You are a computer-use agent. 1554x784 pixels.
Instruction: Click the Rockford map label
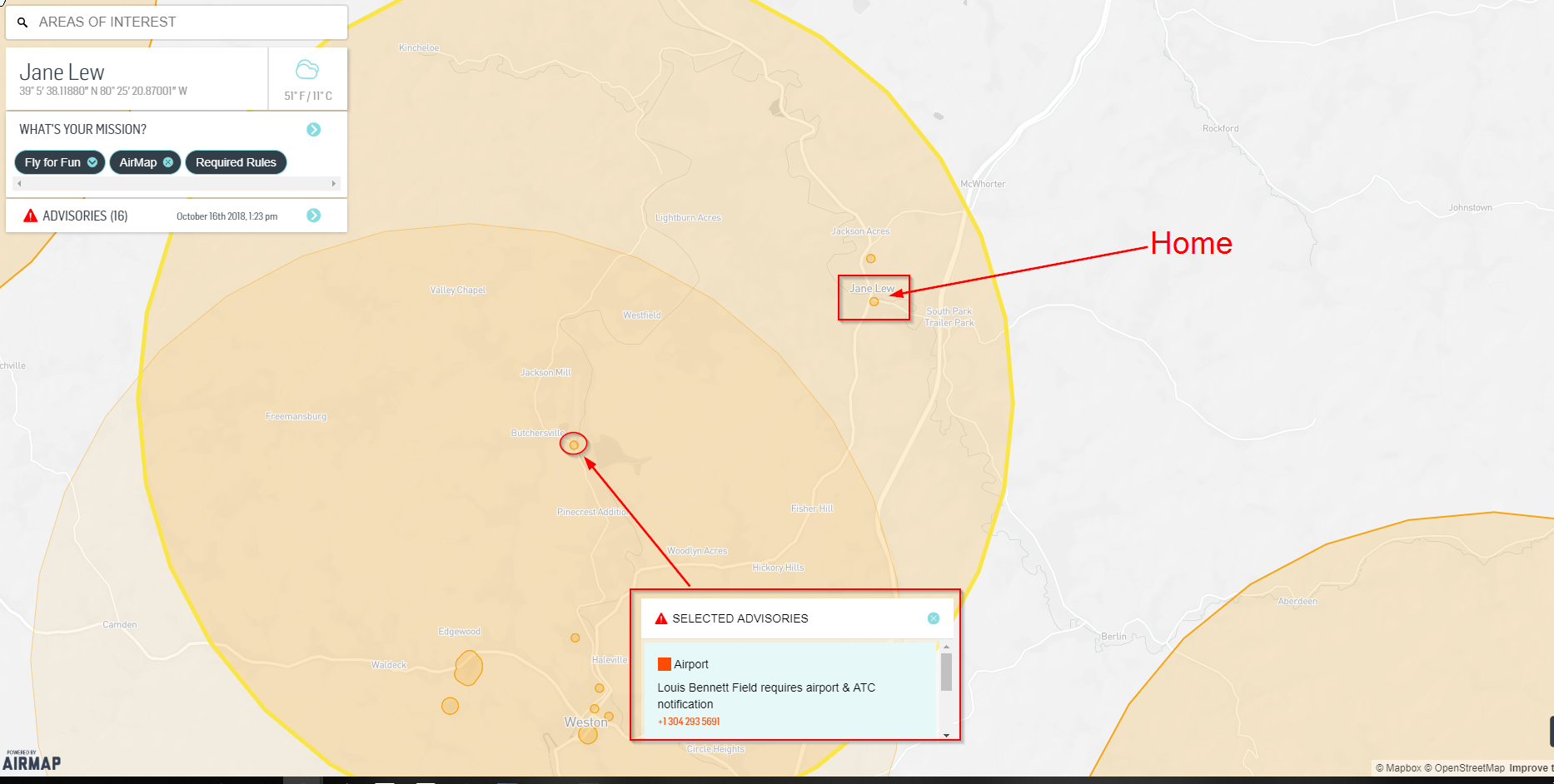(1221, 128)
